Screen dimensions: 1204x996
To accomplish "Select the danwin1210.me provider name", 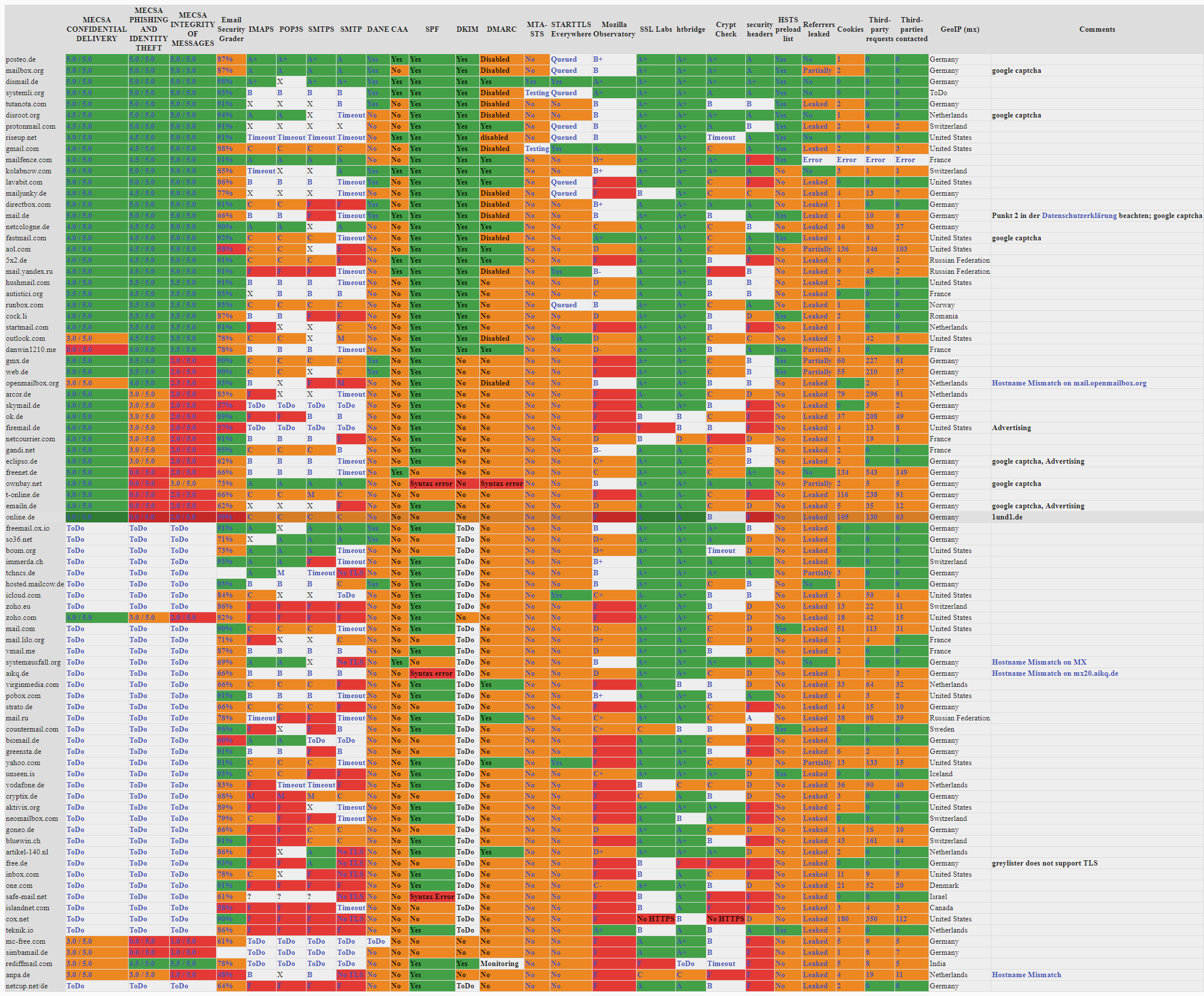I will point(31,350).
